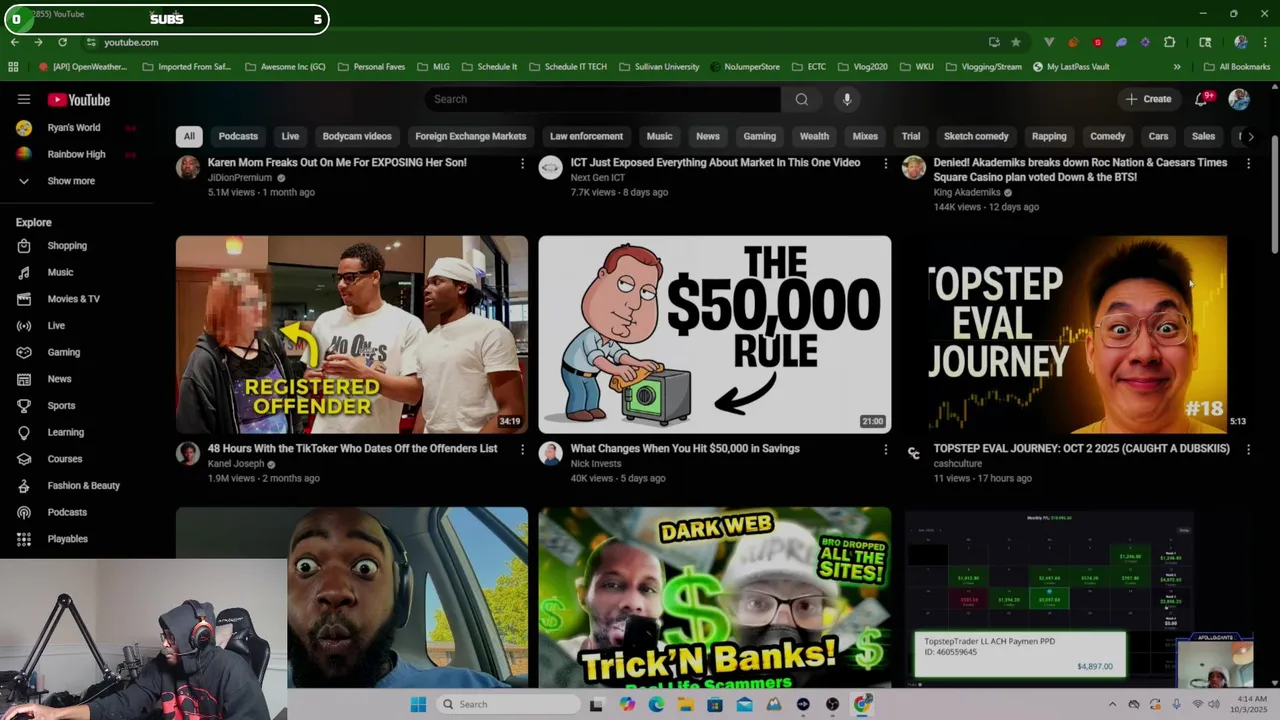Open browser extensions puzzle icon

click(x=1169, y=42)
